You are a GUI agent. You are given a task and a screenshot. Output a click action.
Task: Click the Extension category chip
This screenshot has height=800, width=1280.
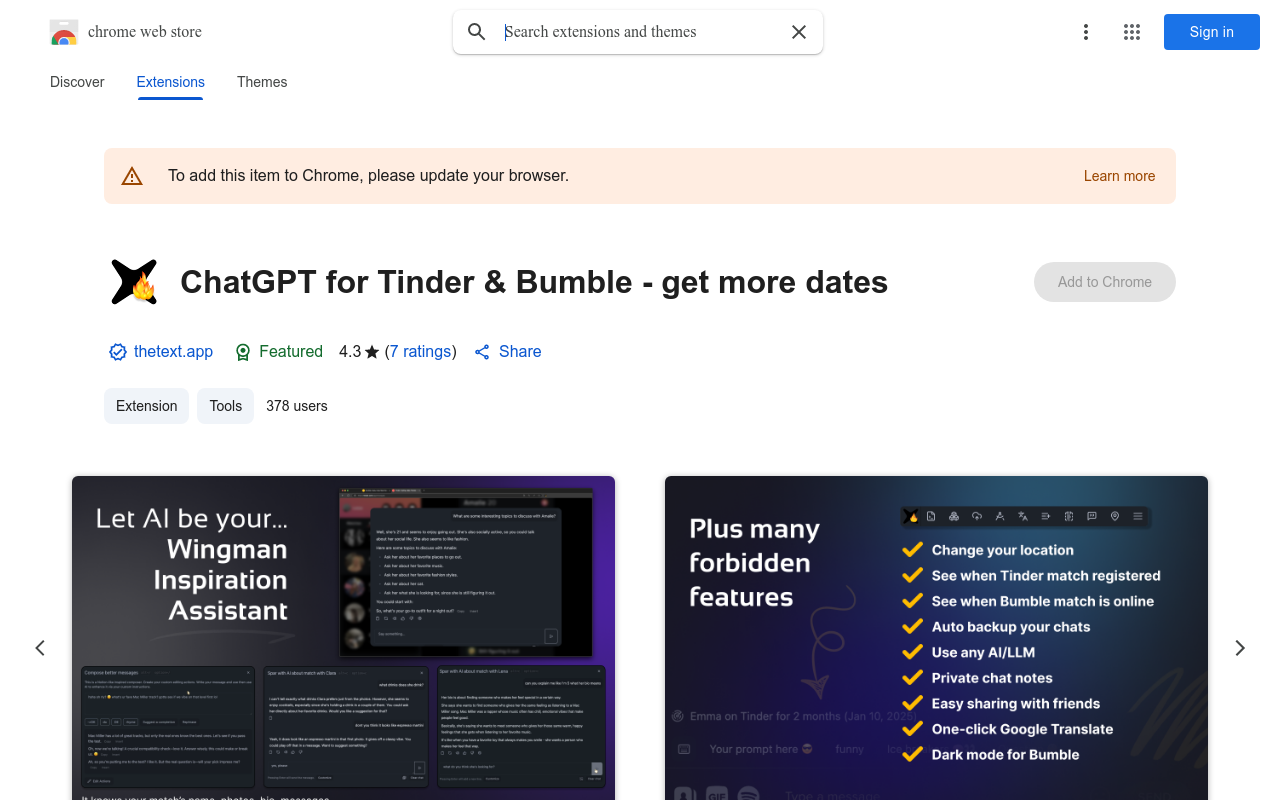click(x=146, y=406)
